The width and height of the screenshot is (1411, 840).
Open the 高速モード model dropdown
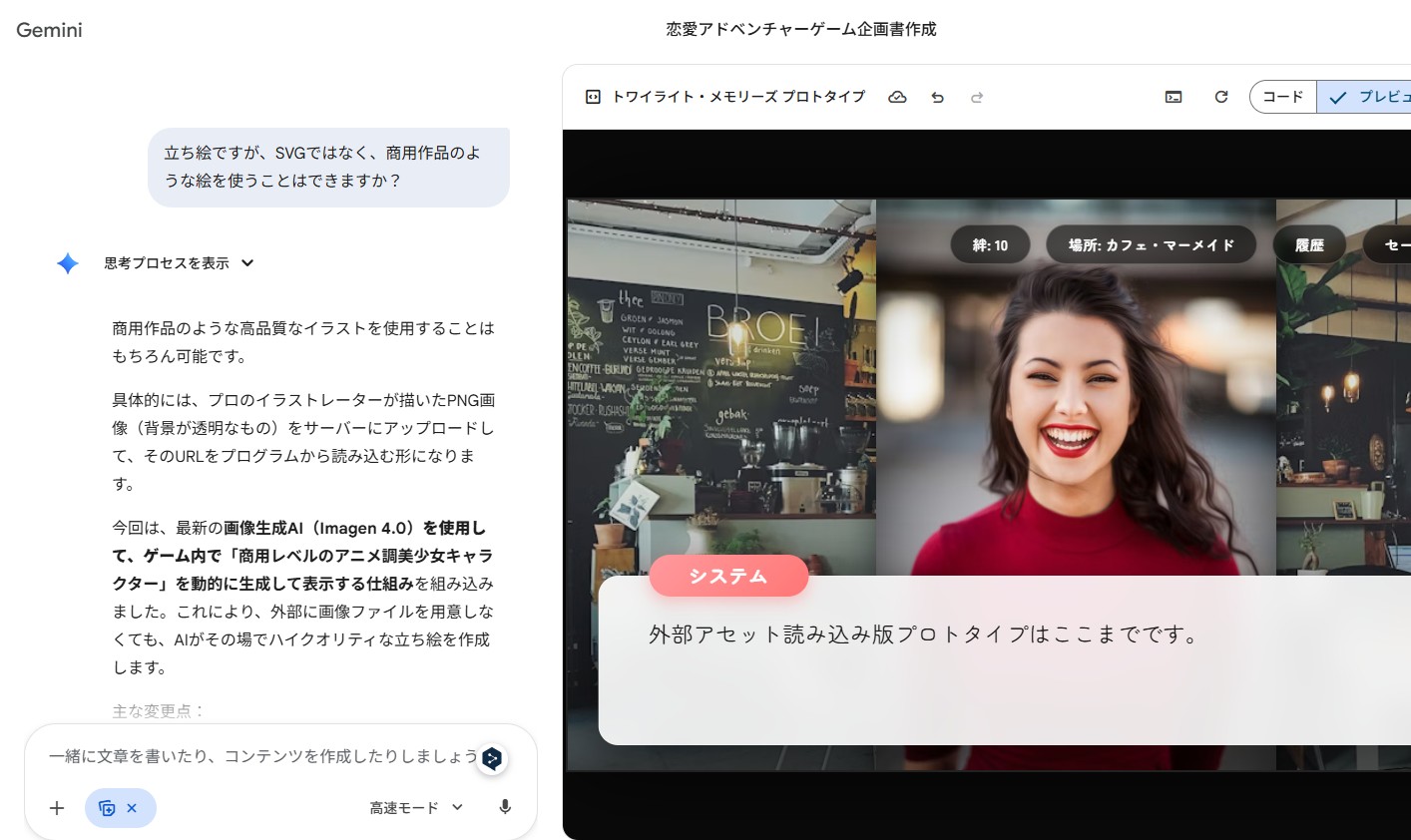(415, 808)
